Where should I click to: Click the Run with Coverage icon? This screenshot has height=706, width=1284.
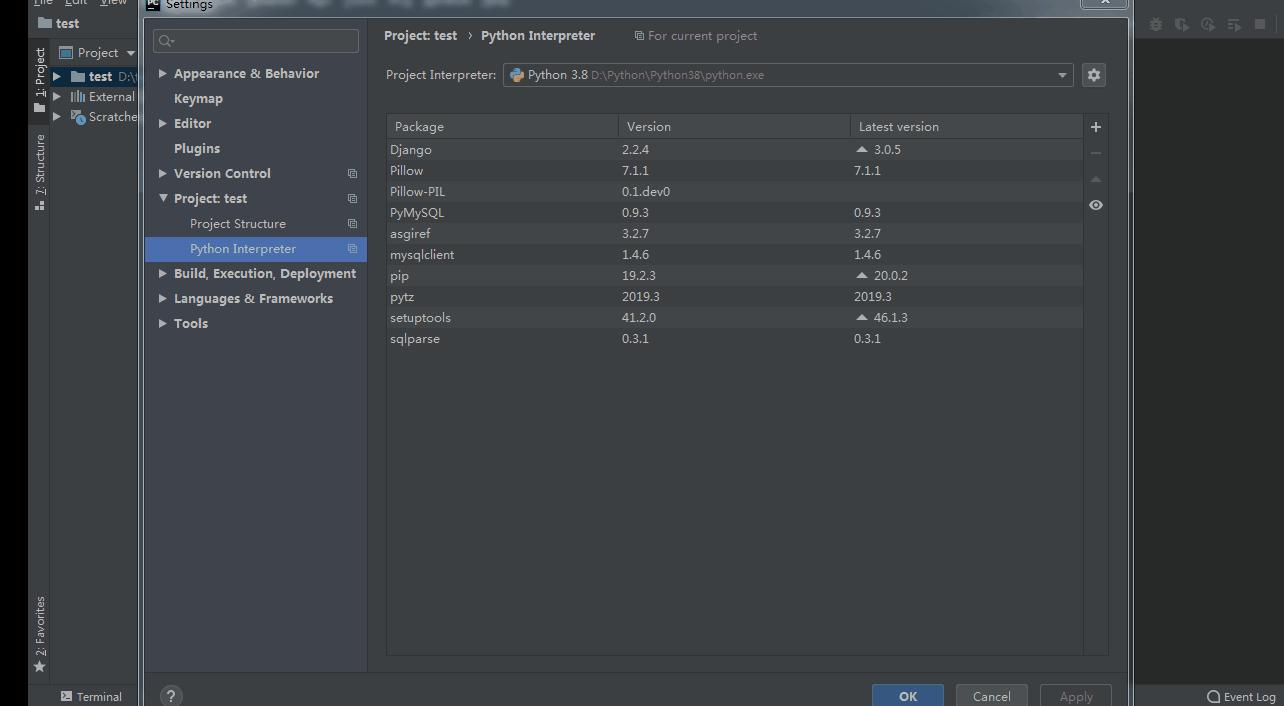pyautogui.click(x=1182, y=24)
